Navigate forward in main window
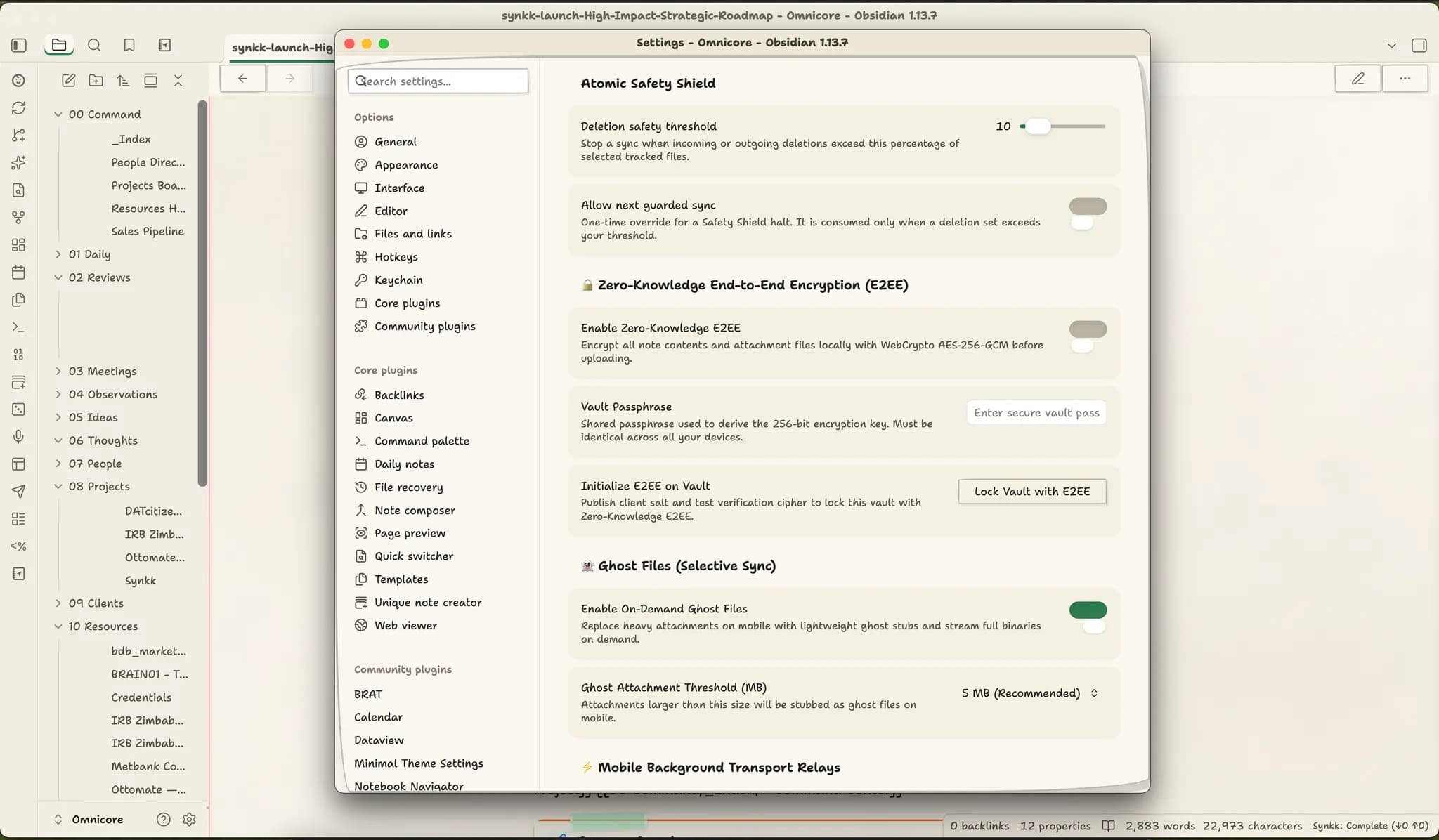 [x=289, y=79]
